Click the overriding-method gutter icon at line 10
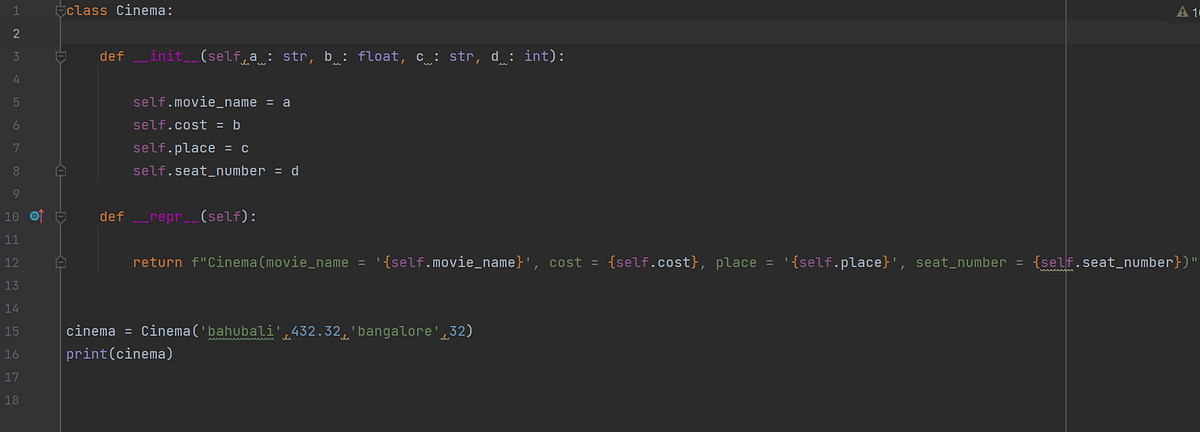The height and width of the screenshot is (432, 1200). 37,215
